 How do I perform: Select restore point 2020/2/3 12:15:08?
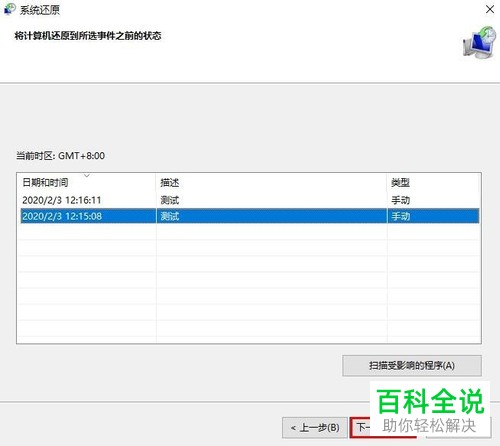250,216
